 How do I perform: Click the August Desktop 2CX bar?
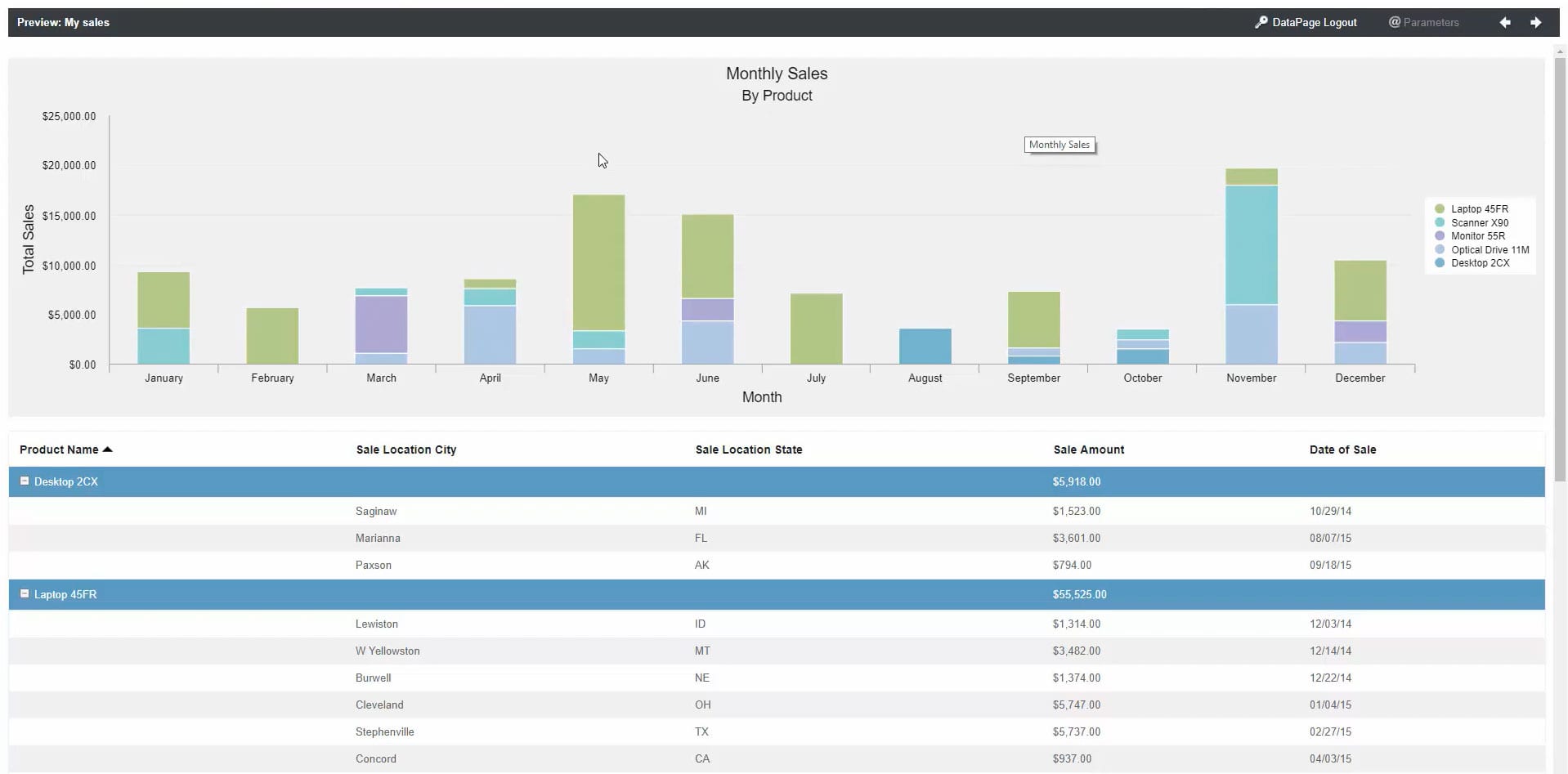tap(925, 347)
